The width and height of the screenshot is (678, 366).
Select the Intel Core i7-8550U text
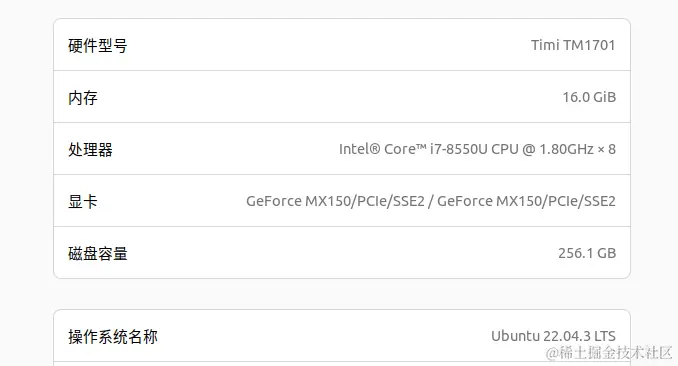click(x=413, y=149)
